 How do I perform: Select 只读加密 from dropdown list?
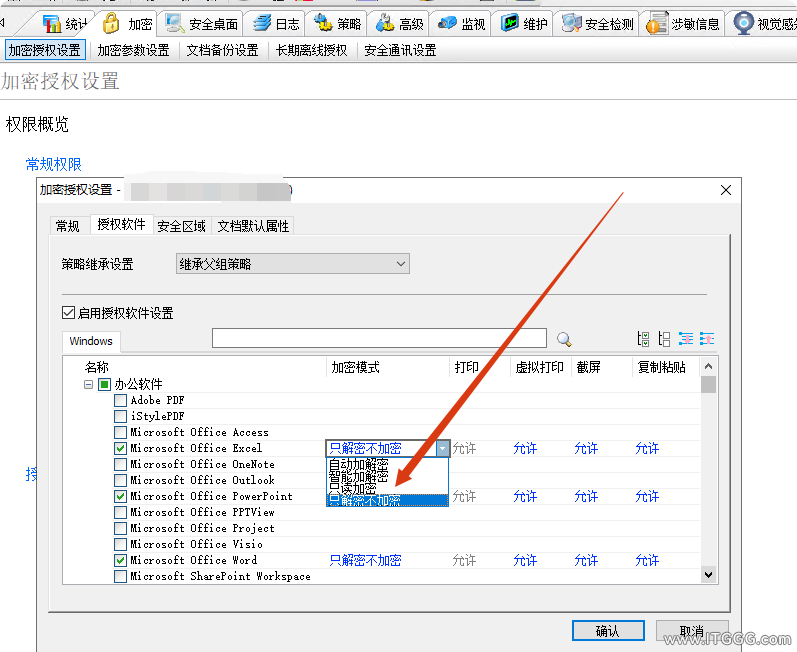pos(387,488)
